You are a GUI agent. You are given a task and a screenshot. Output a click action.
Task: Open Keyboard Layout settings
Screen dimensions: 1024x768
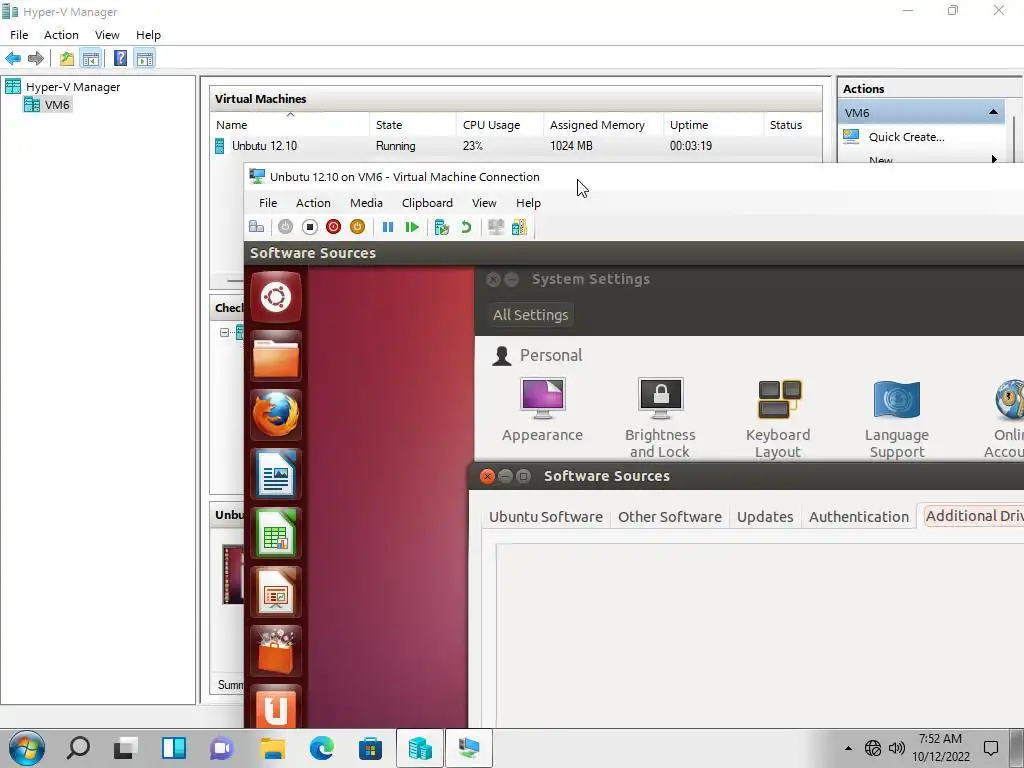[x=778, y=418]
